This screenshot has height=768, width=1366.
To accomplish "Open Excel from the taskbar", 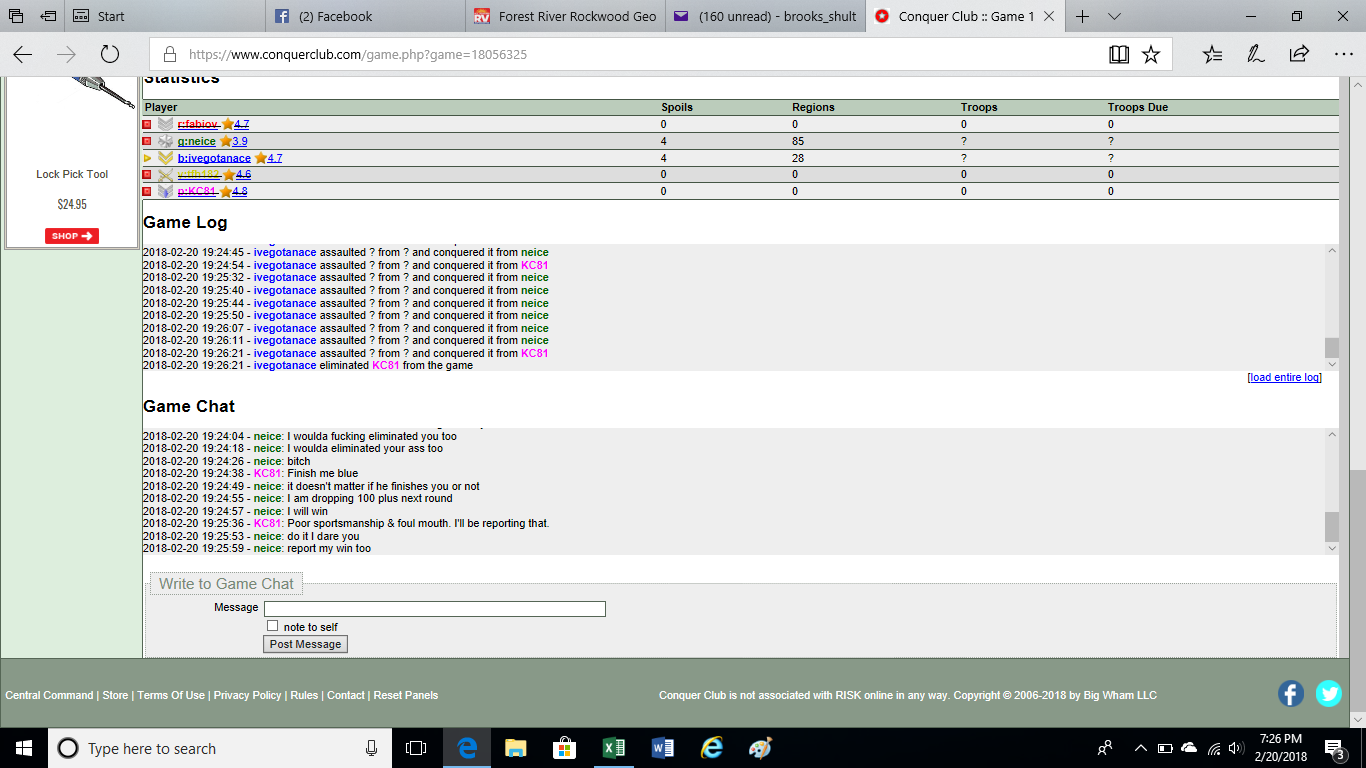I will tap(614, 748).
